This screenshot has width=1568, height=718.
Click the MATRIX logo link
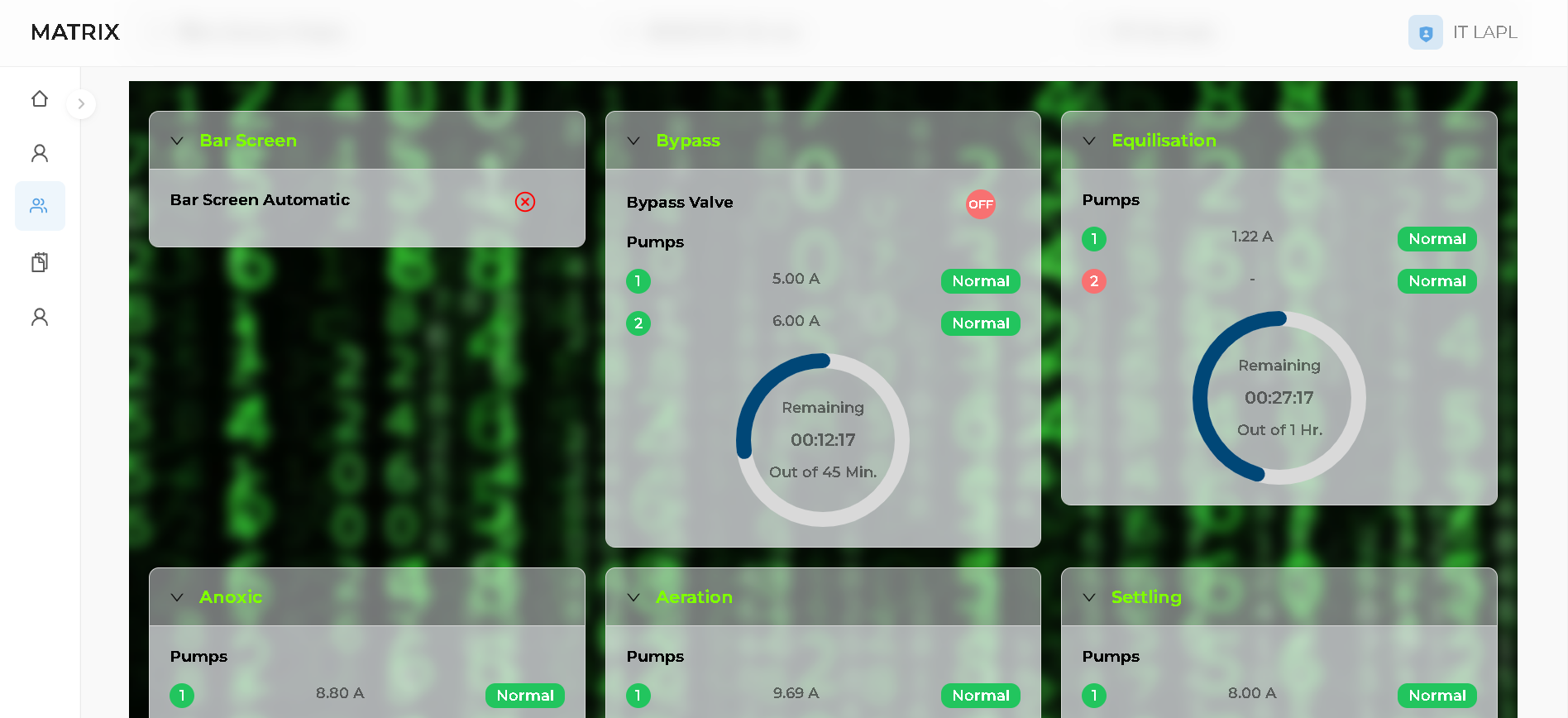coord(75,32)
